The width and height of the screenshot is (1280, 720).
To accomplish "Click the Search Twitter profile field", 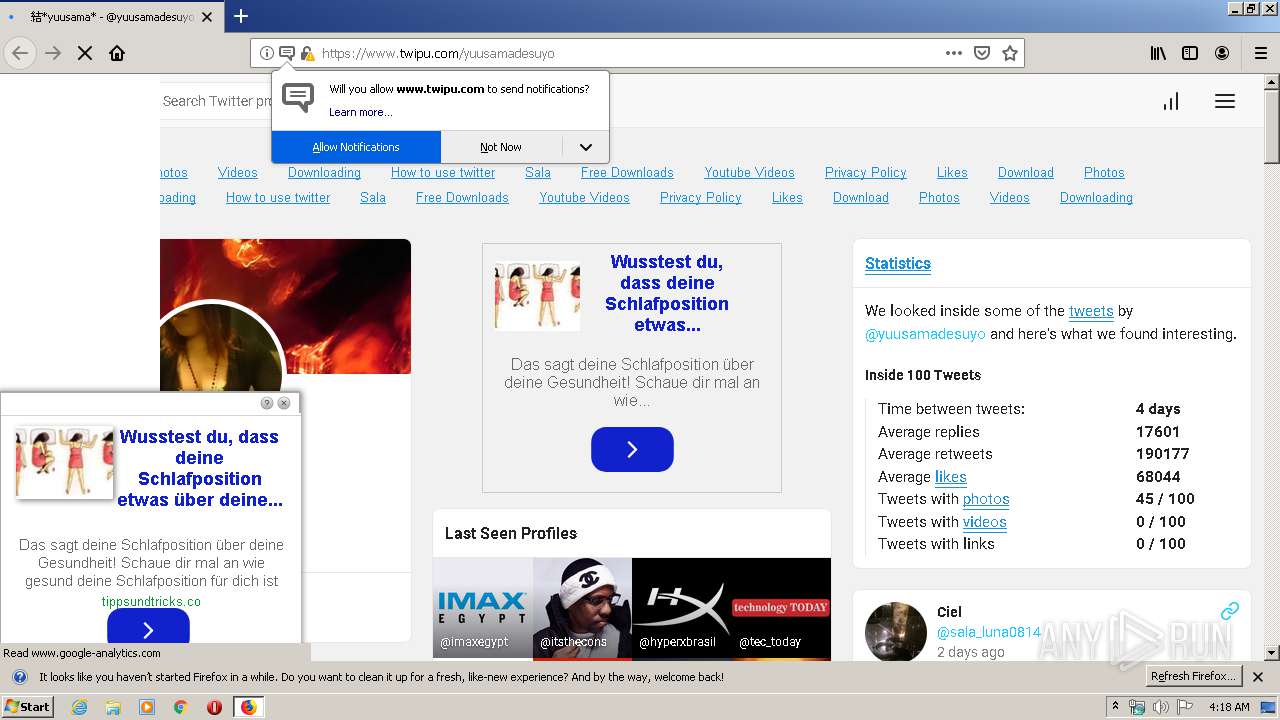I will coord(216,101).
